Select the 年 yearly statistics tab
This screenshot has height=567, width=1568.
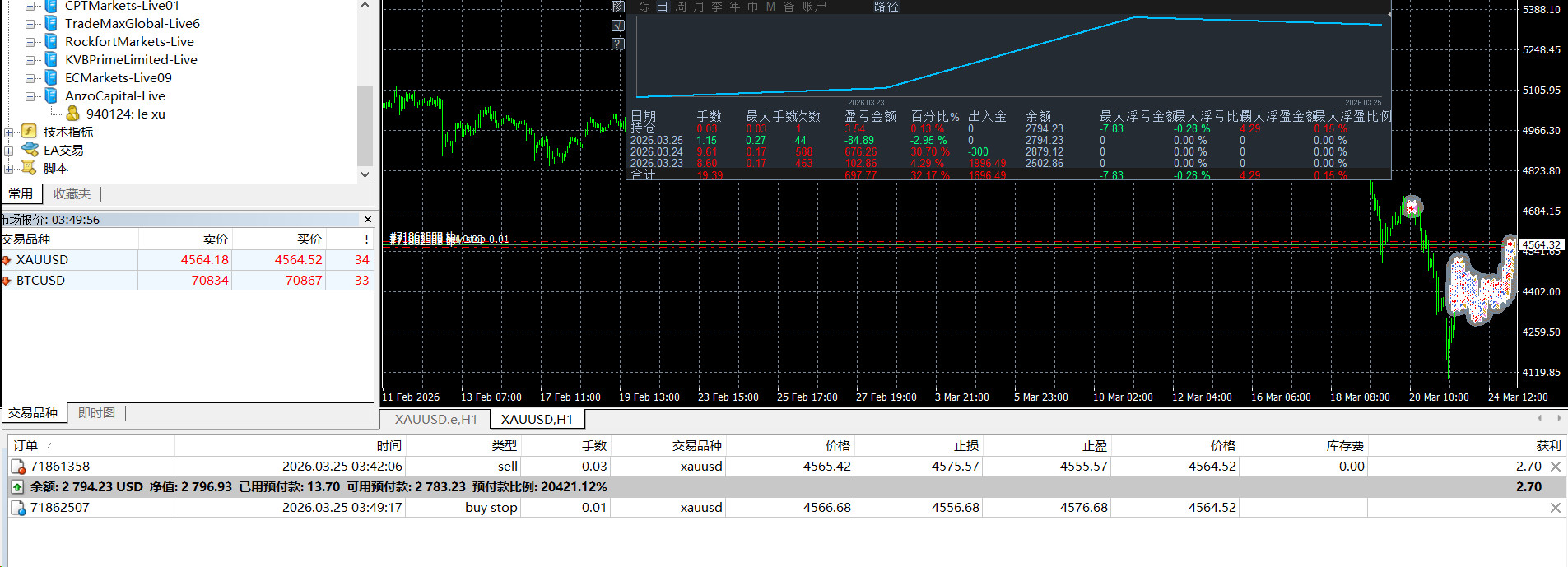[x=735, y=7]
